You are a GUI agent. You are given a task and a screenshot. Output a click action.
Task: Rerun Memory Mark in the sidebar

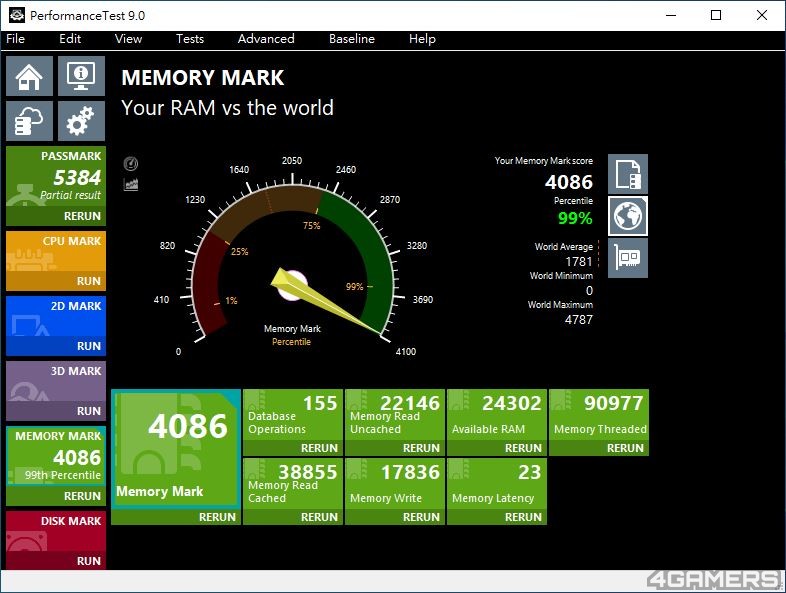(56, 496)
